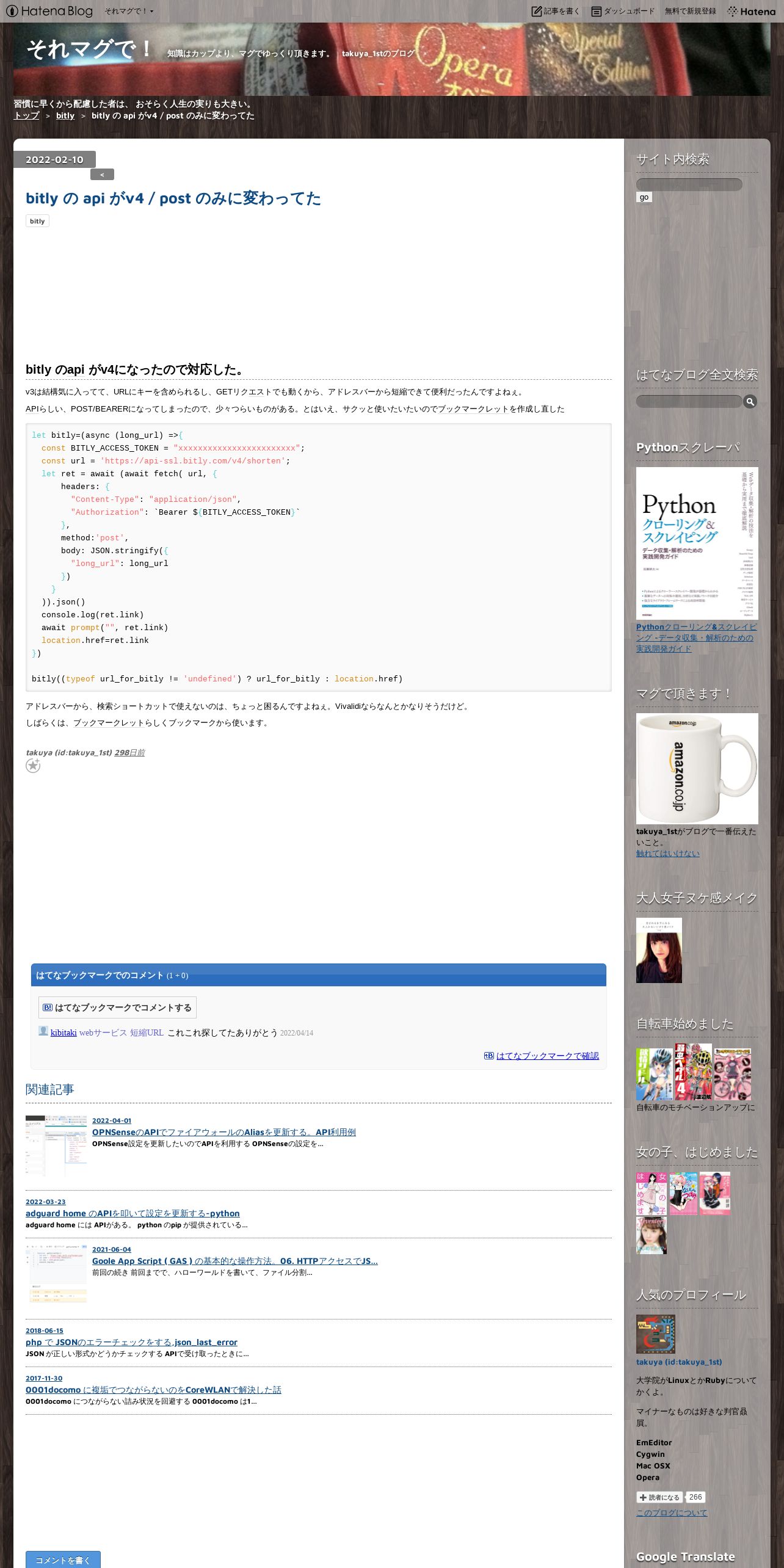
Task: Click the B! icon beside はてなブックマークで確認
Action: (x=489, y=1056)
